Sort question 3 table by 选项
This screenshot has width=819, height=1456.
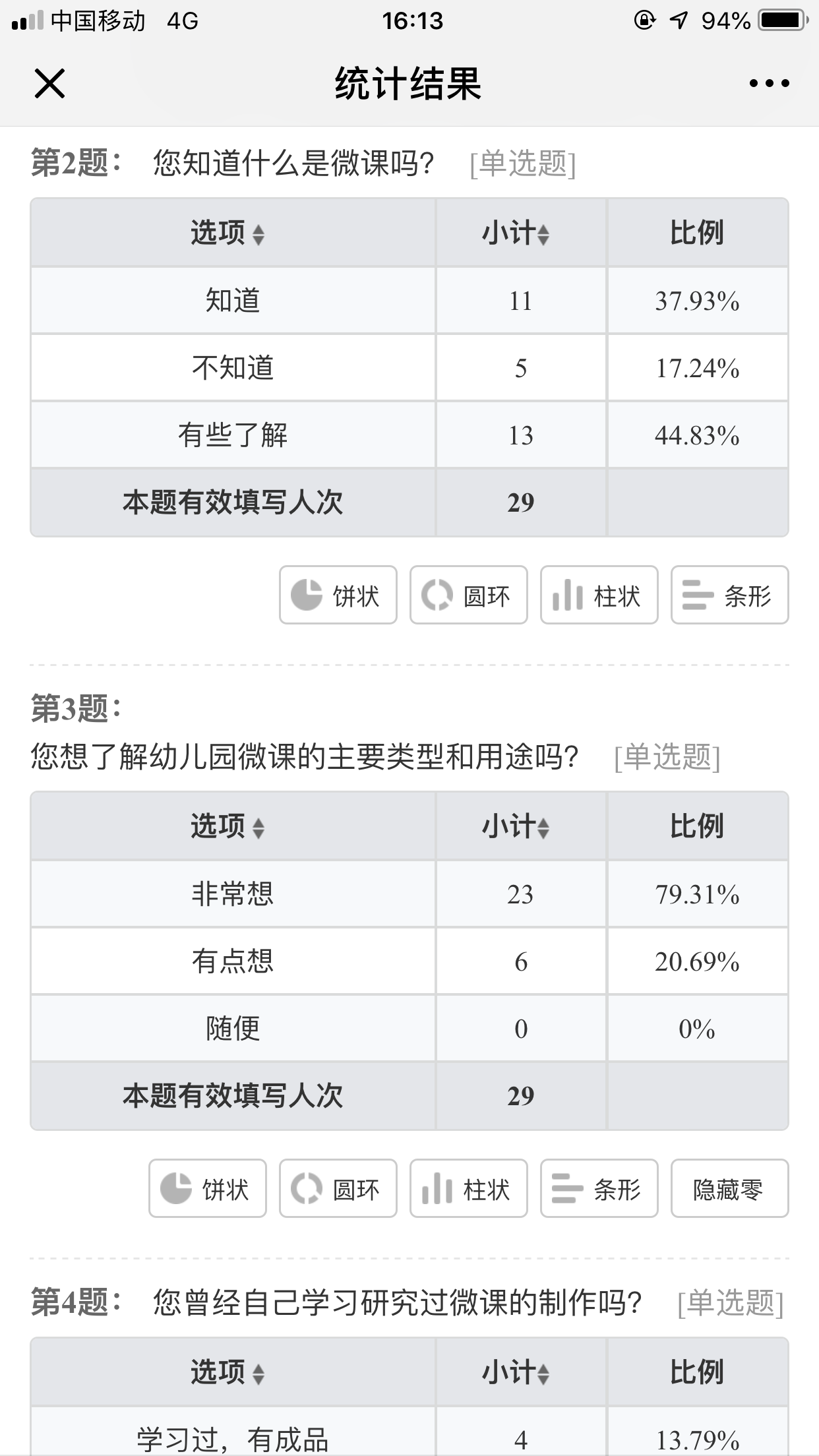coord(228,826)
